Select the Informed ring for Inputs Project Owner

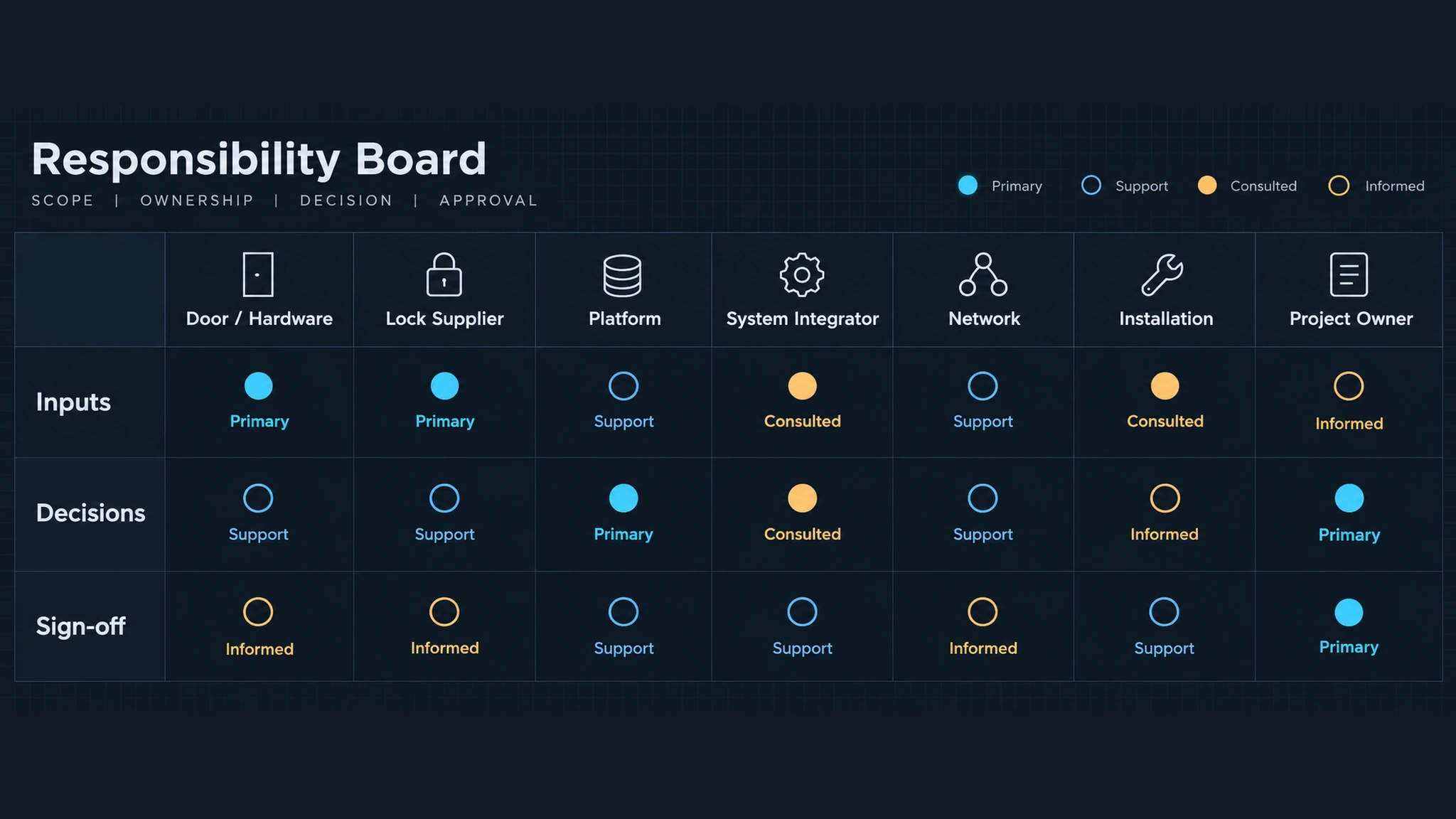(1349, 386)
